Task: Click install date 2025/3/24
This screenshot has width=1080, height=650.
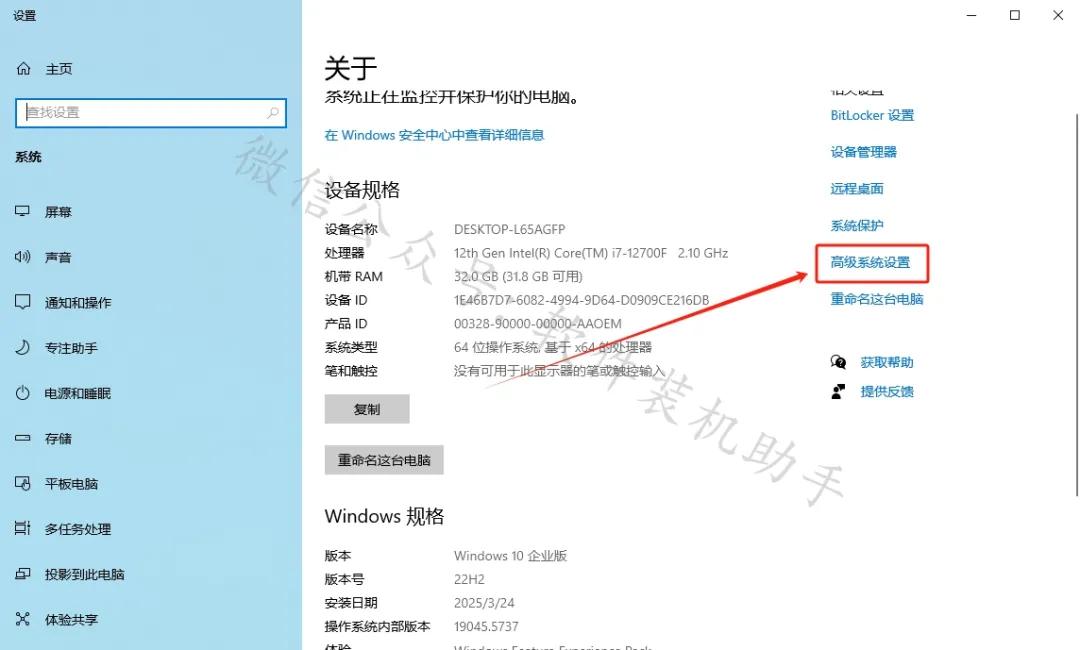Action: 484,602
